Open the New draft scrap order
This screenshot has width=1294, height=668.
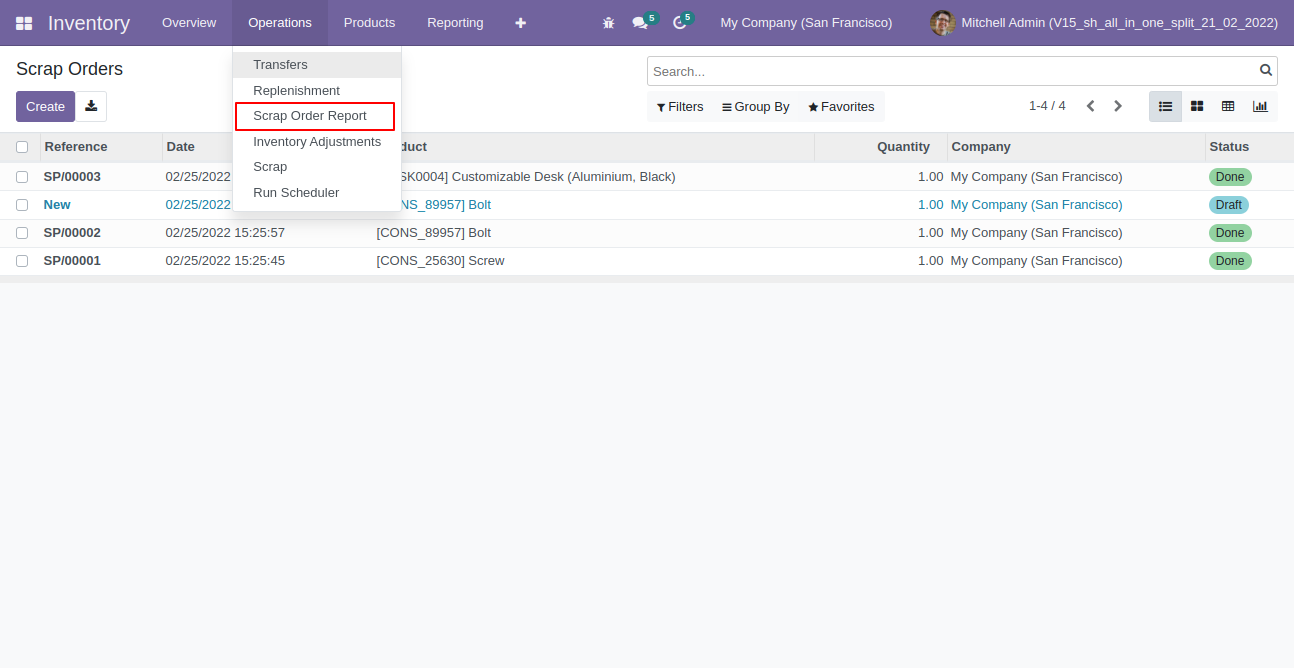click(x=57, y=205)
